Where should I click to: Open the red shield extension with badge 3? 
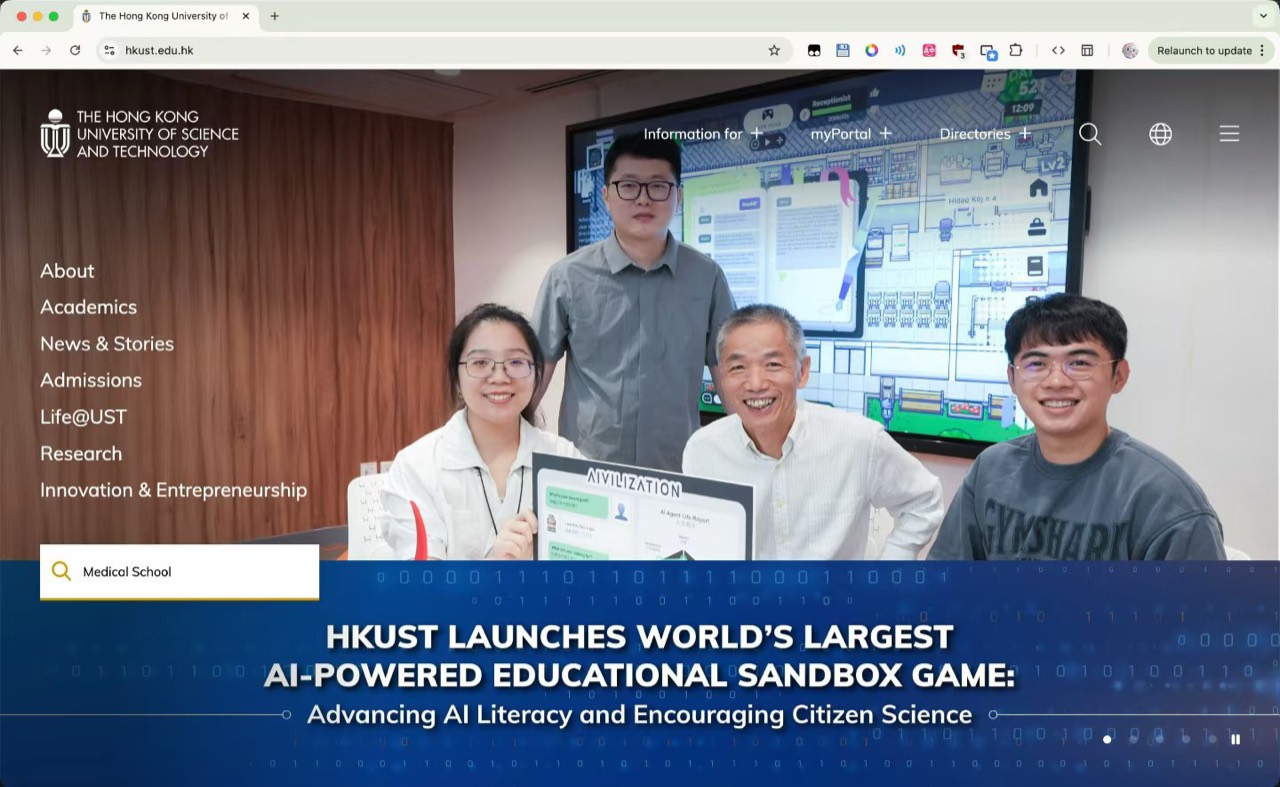958,51
